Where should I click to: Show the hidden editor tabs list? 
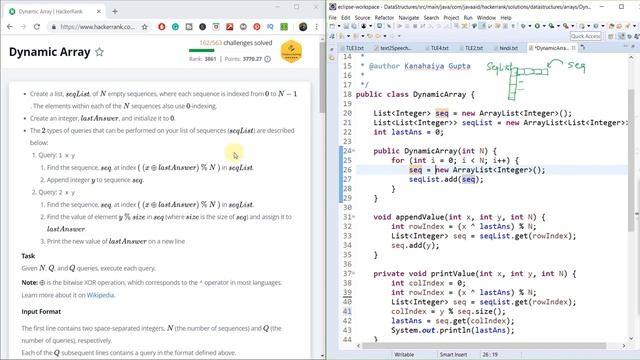[582, 48]
